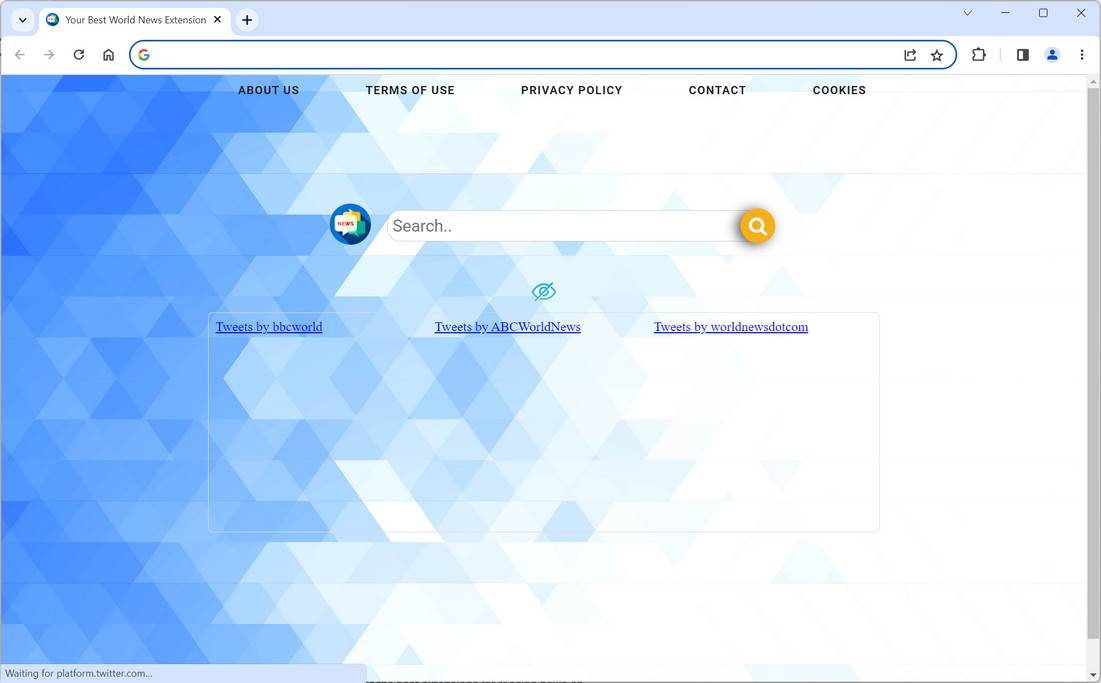Bookmark this page with star icon
This screenshot has width=1101, height=683.
point(937,55)
